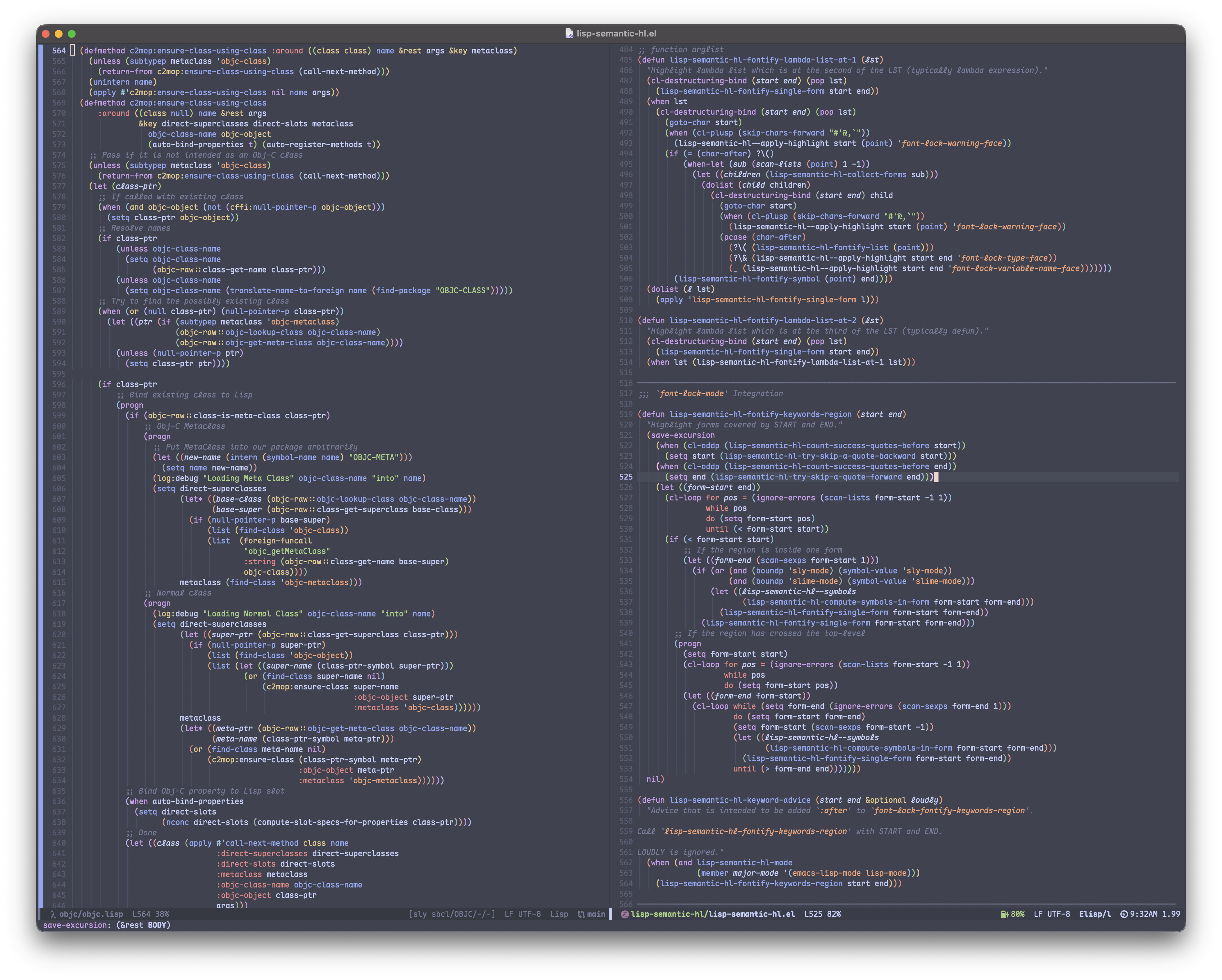Click the sly sbcl/OBJC connection indicator

[x=452, y=914]
